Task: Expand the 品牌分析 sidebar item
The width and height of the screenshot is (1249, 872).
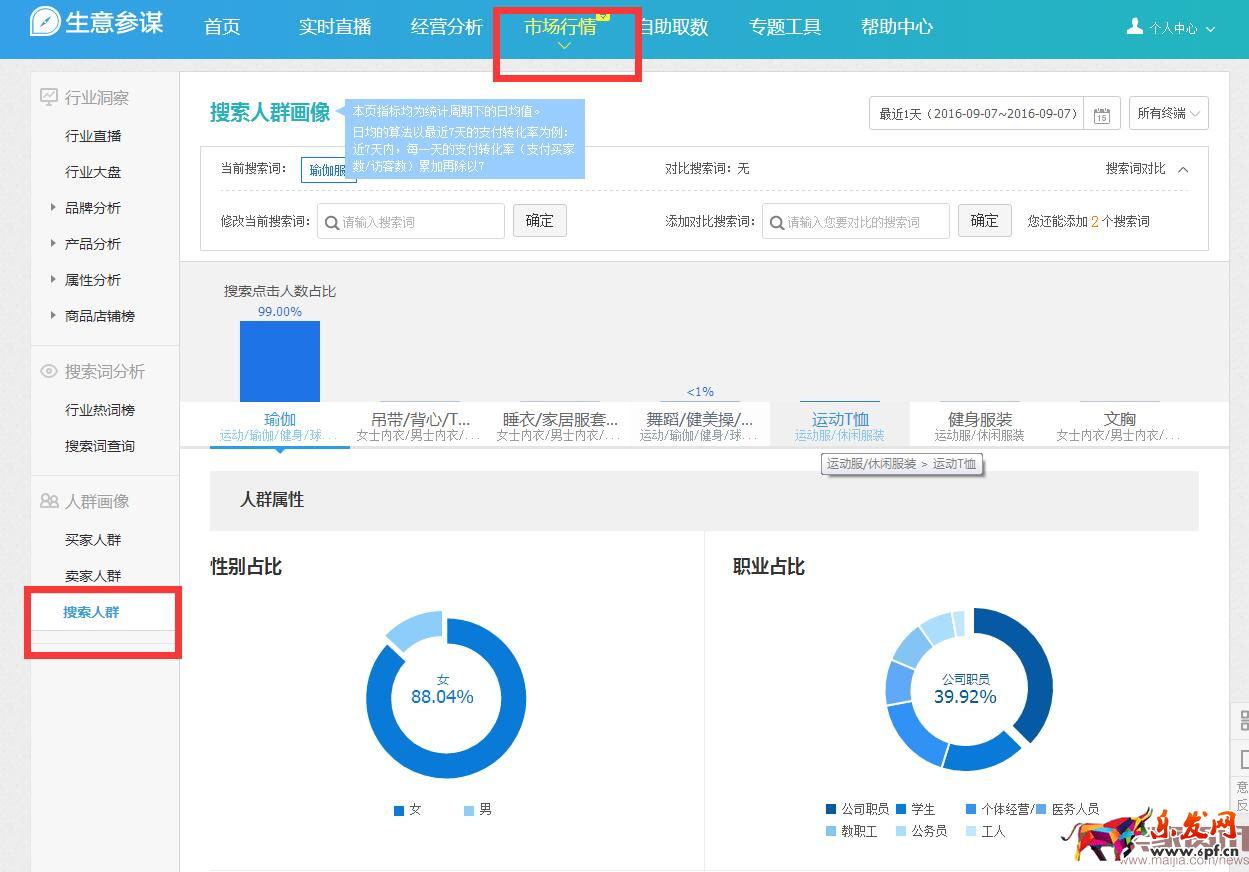Action: tap(53, 208)
